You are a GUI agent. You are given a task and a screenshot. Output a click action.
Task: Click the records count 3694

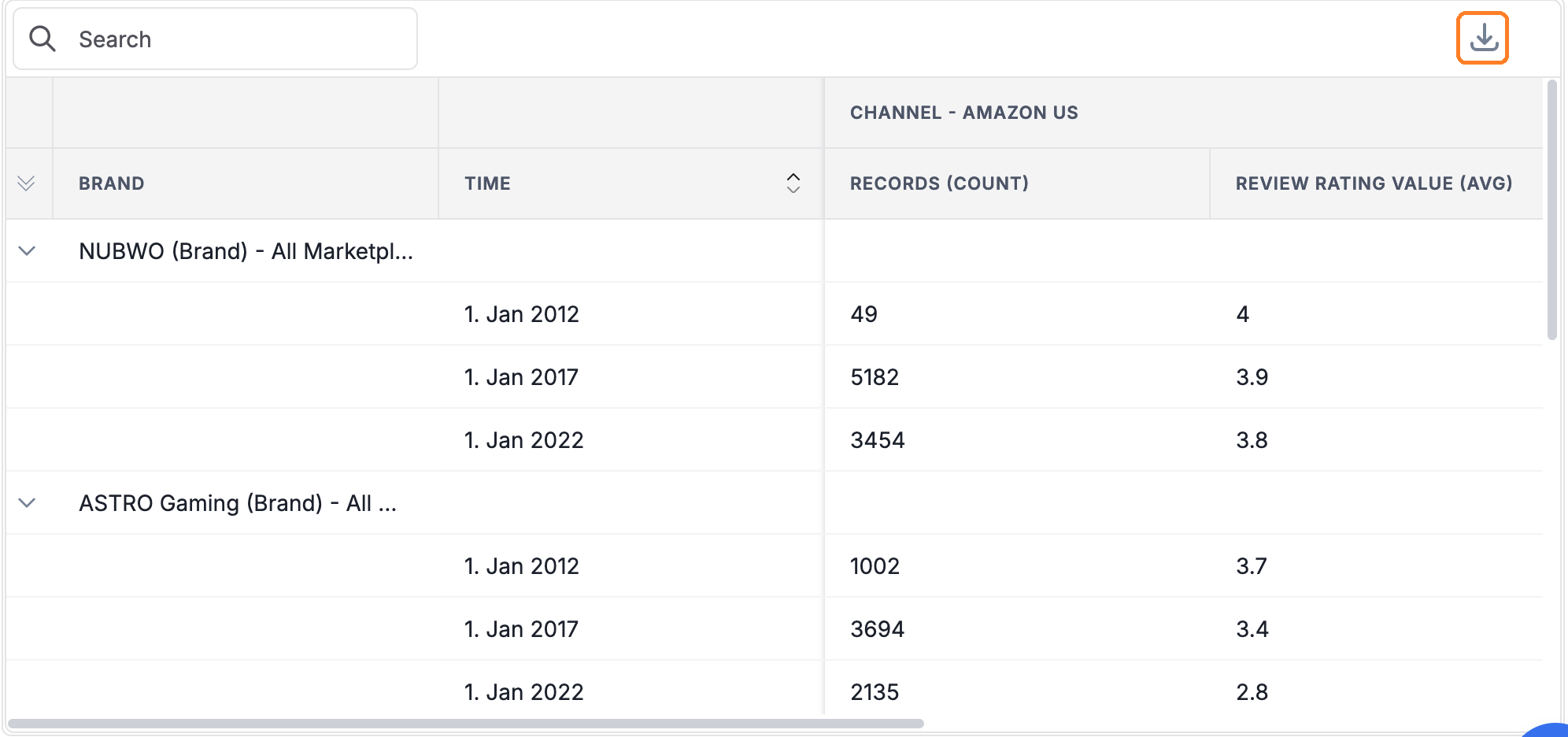(x=878, y=629)
